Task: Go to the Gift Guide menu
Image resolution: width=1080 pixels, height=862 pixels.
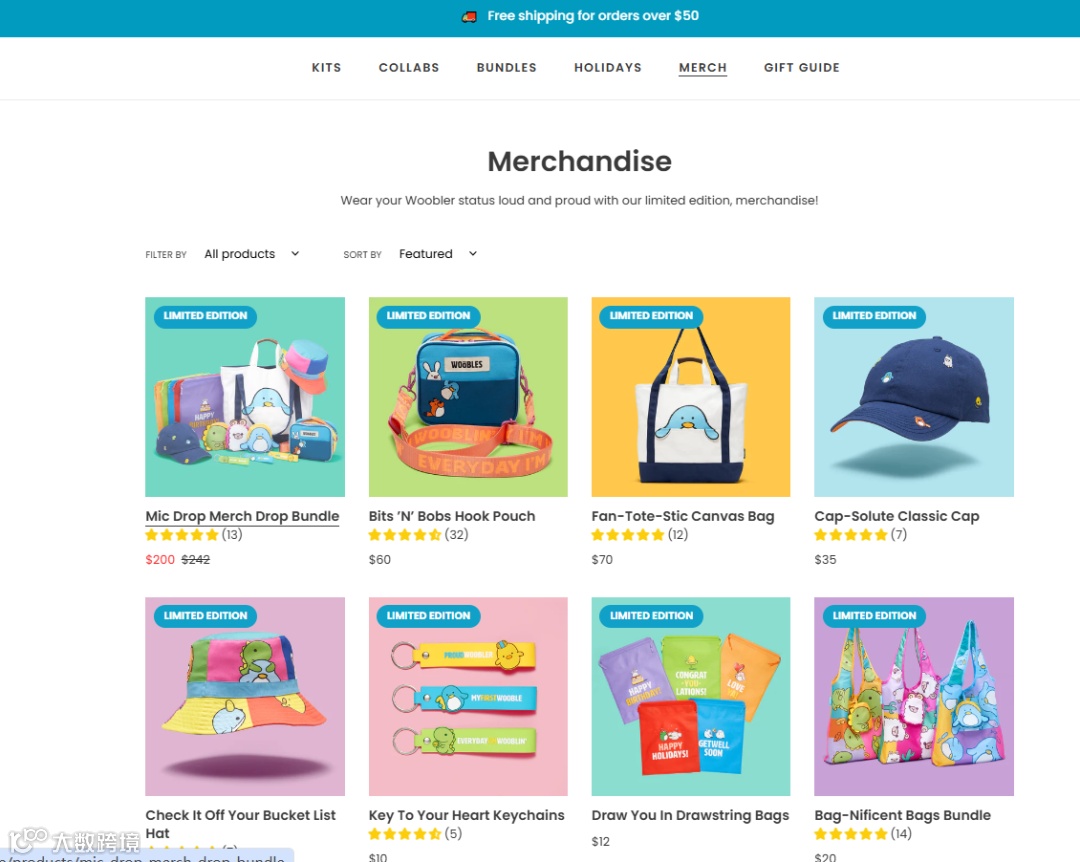Action: pos(802,68)
